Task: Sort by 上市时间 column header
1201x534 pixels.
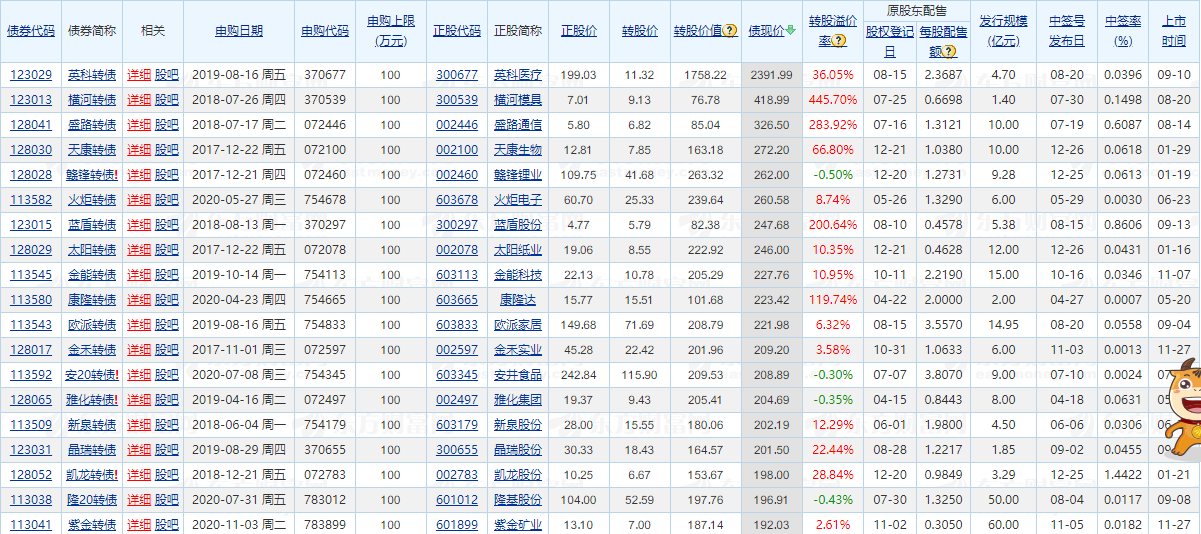Action: coord(1175,31)
